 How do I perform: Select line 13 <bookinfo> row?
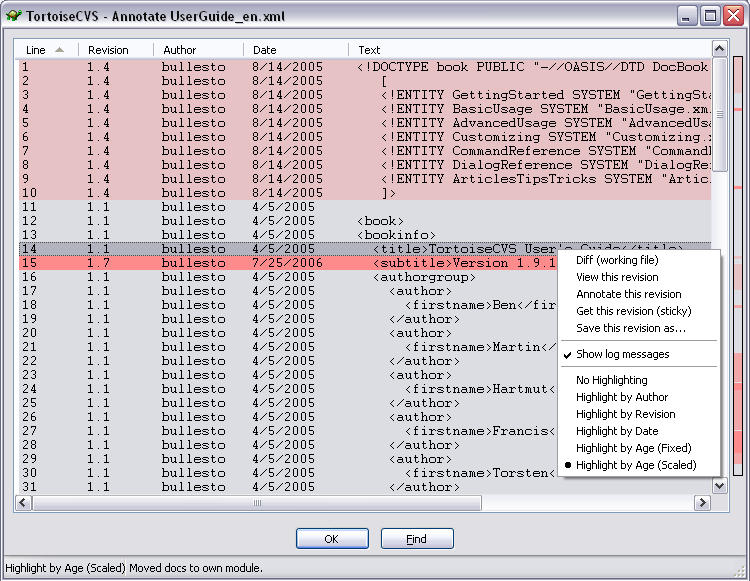click(365, 234)
